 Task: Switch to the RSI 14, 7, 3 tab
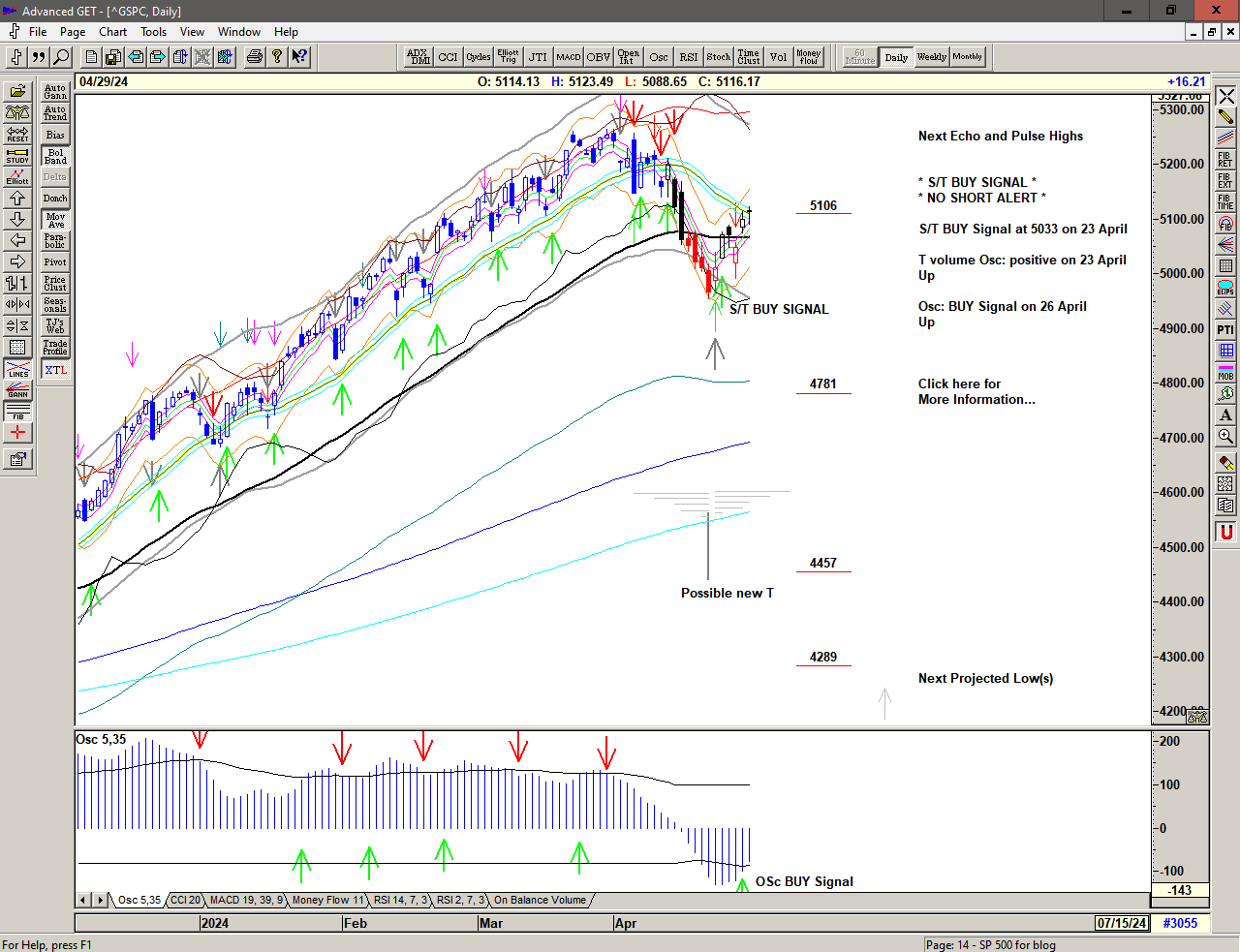tap(399, 900)
